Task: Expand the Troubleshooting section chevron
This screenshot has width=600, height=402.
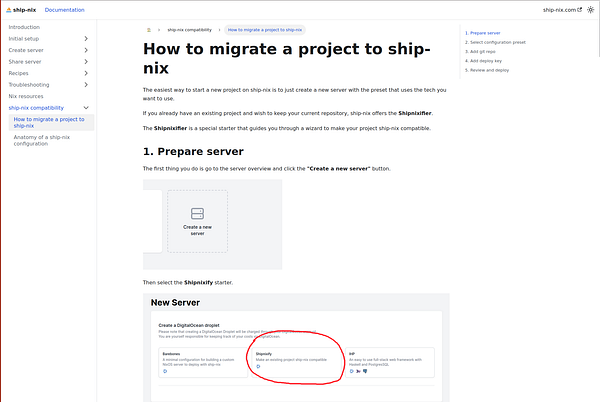Action: point(86,85)
